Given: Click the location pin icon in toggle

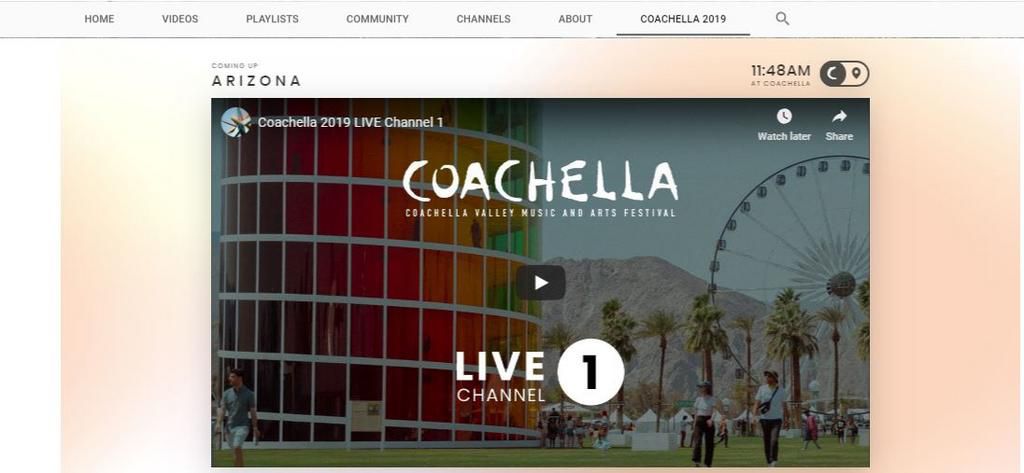Looking at the screenshot, I should click(857, 74).
